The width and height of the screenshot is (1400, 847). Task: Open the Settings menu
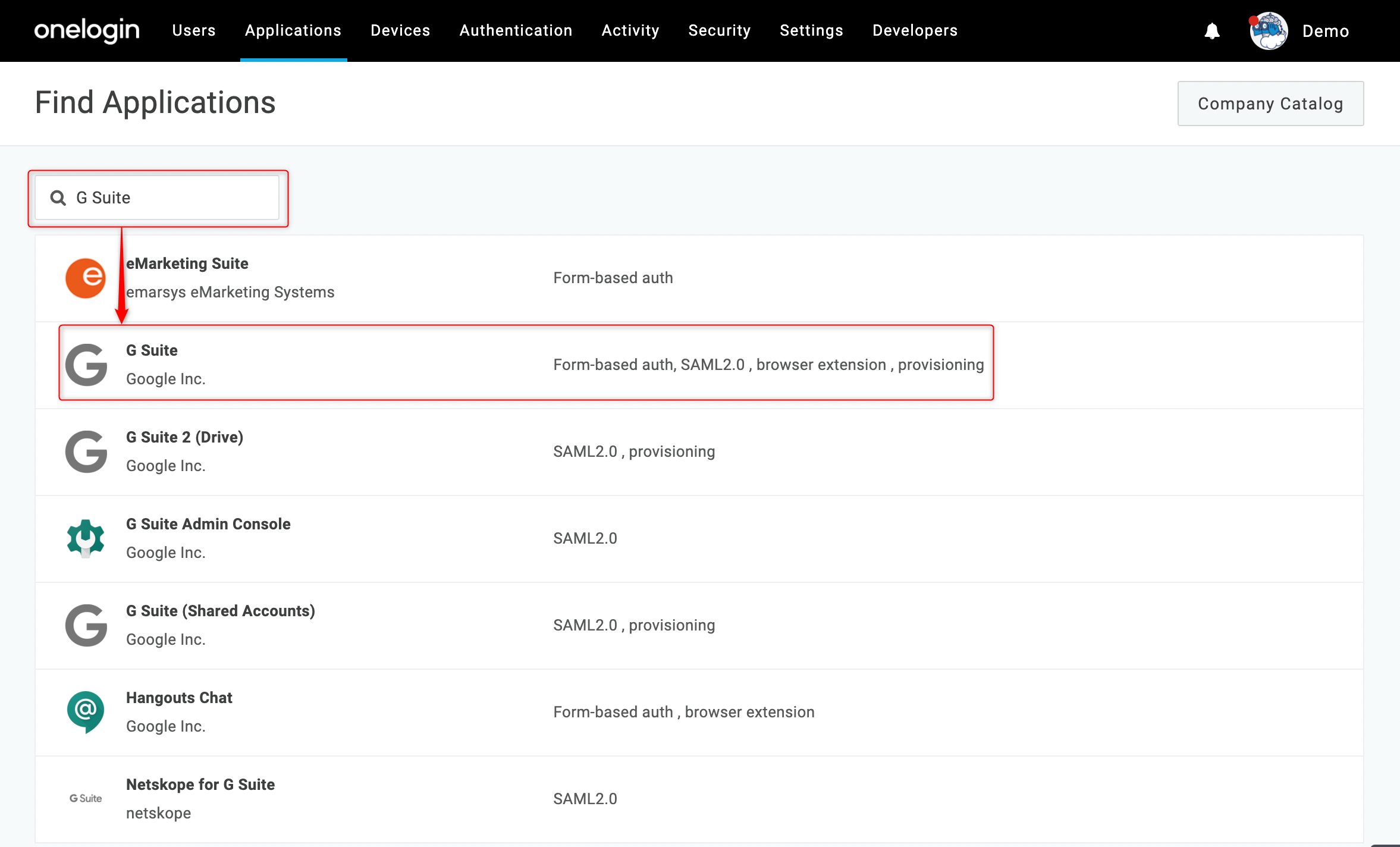tap(811, 30)
